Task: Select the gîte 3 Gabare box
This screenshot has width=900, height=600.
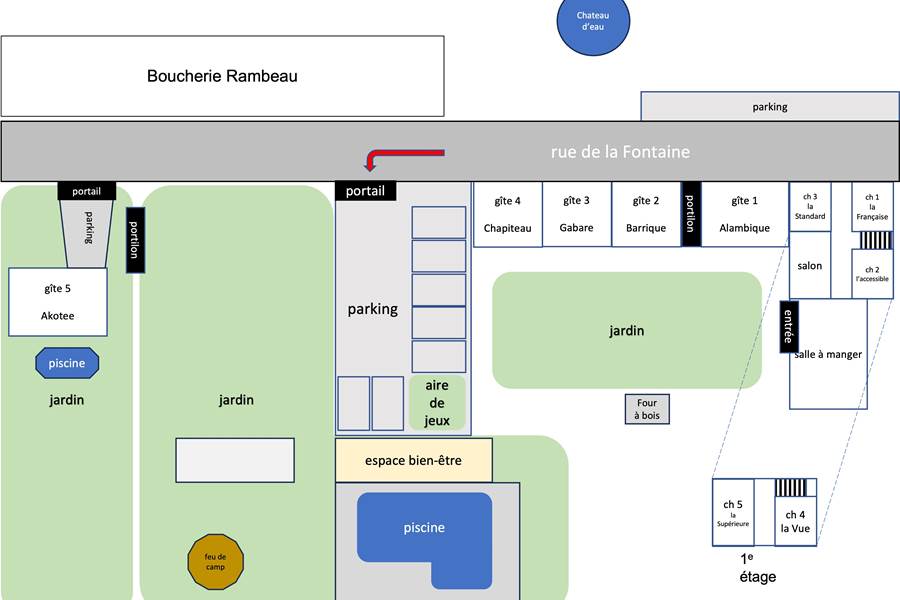Action: [577, 214]
